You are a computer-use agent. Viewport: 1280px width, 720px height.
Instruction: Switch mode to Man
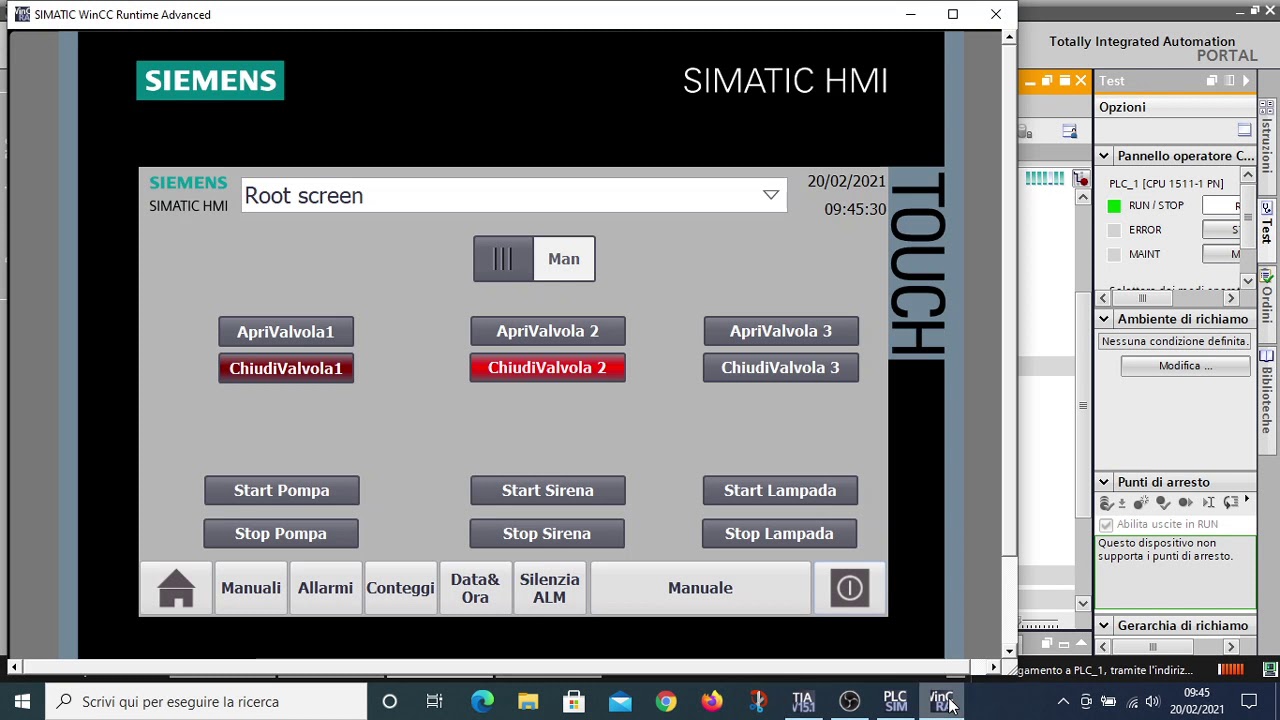(x=564, y=259)
